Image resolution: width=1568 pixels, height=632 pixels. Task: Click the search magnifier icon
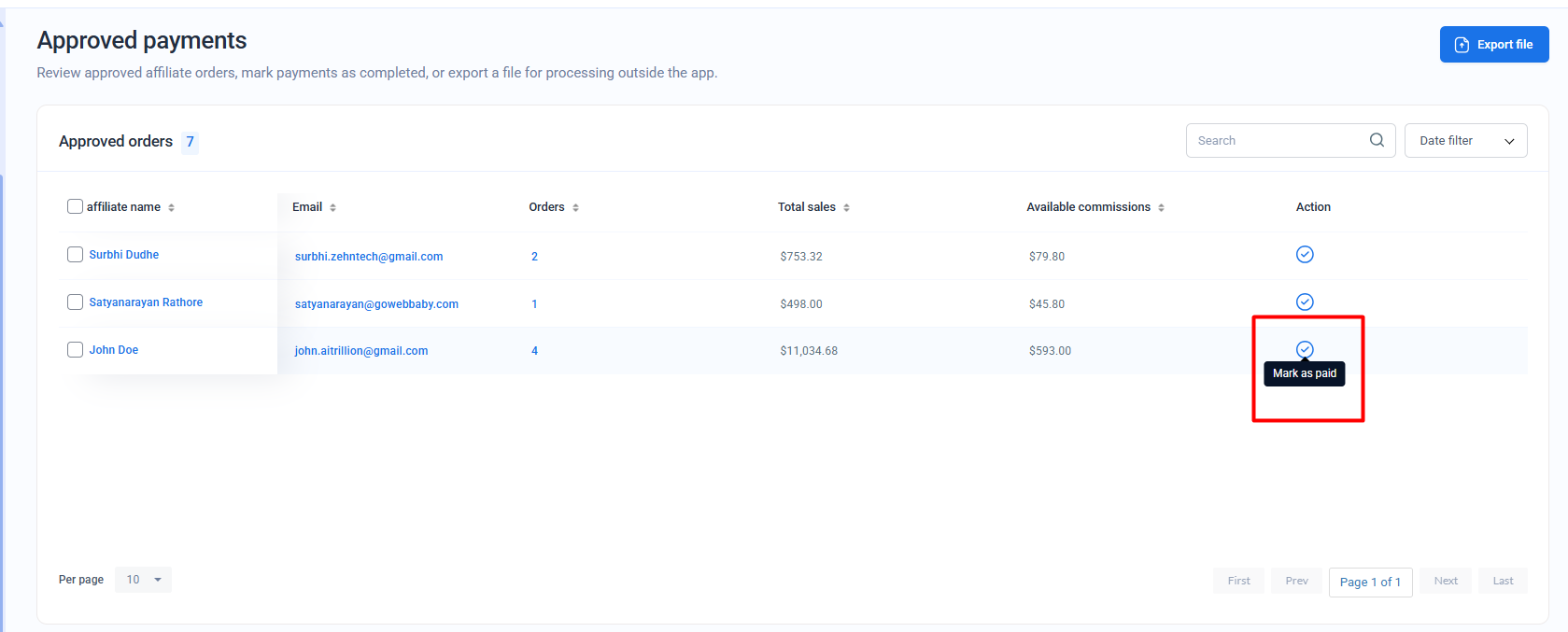[x=1377, y=140]
